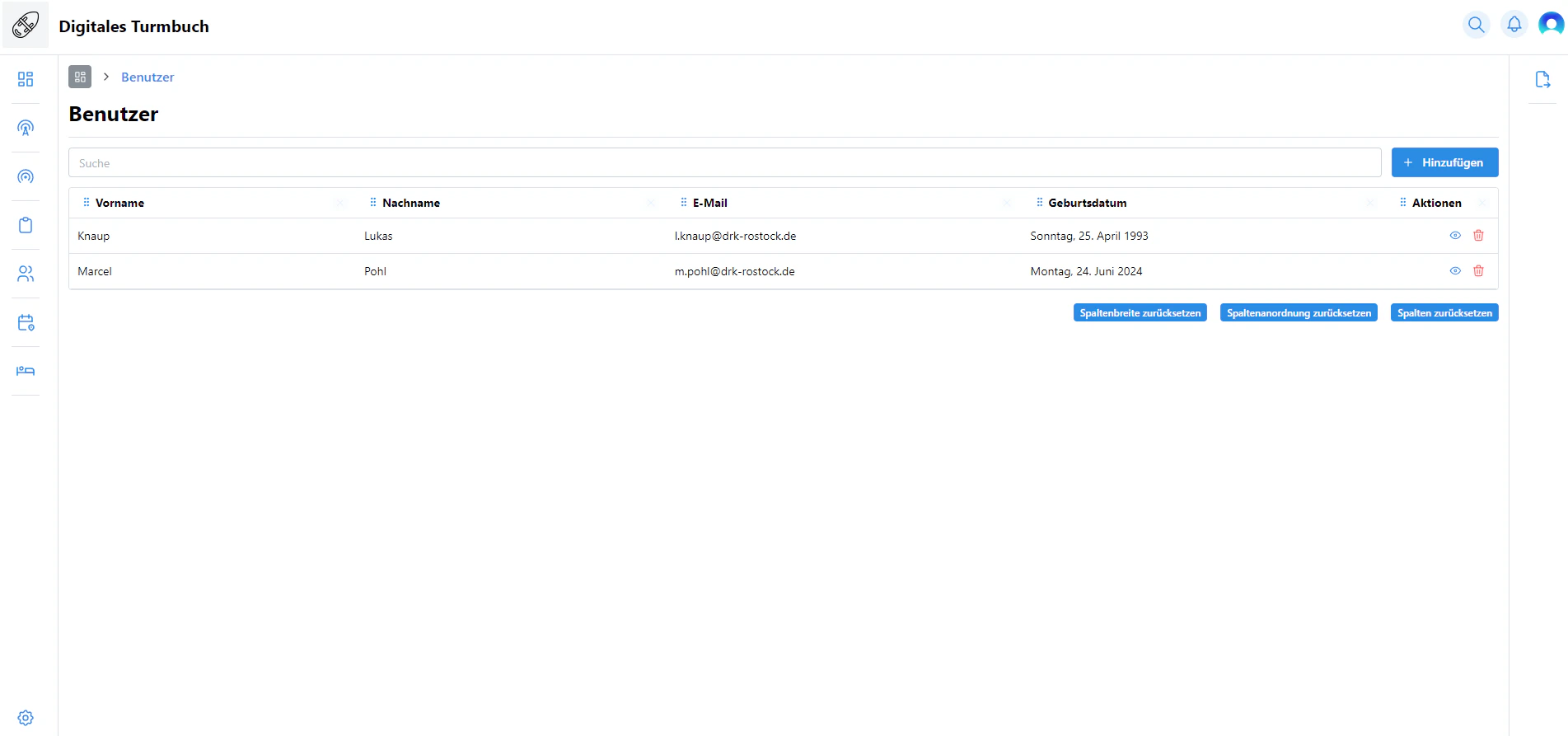Click the Hinzufügen button
The image size is (1568, 736).
tap(1444, 162)
